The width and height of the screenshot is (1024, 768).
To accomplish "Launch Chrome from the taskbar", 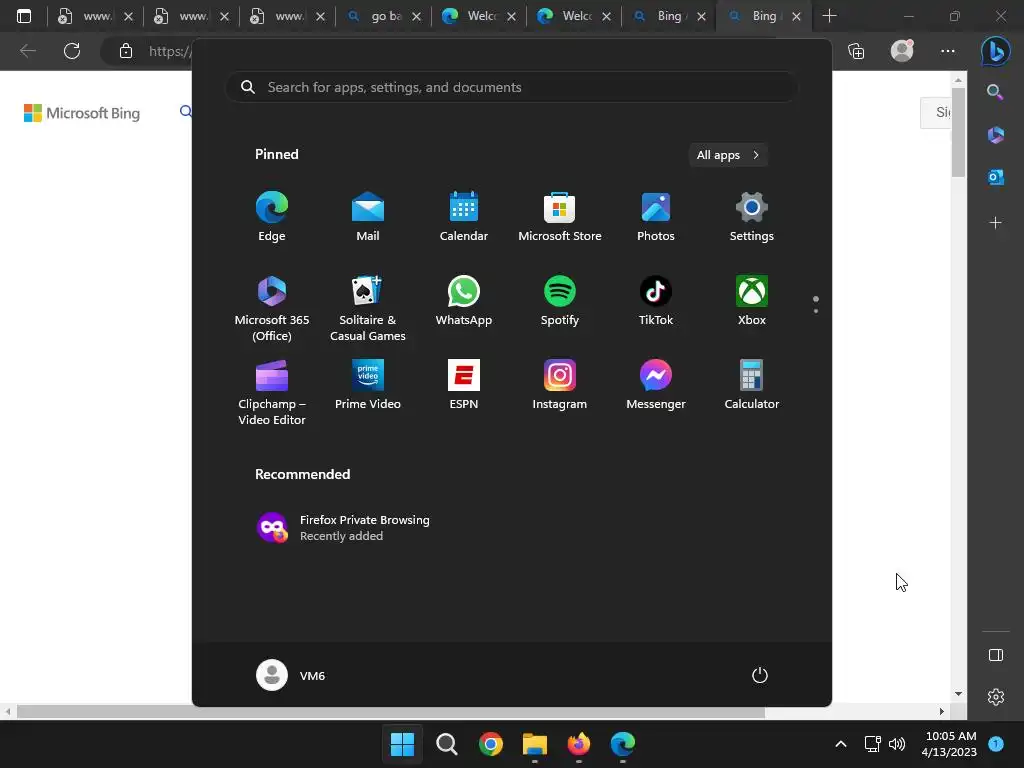I will point(490,744).
